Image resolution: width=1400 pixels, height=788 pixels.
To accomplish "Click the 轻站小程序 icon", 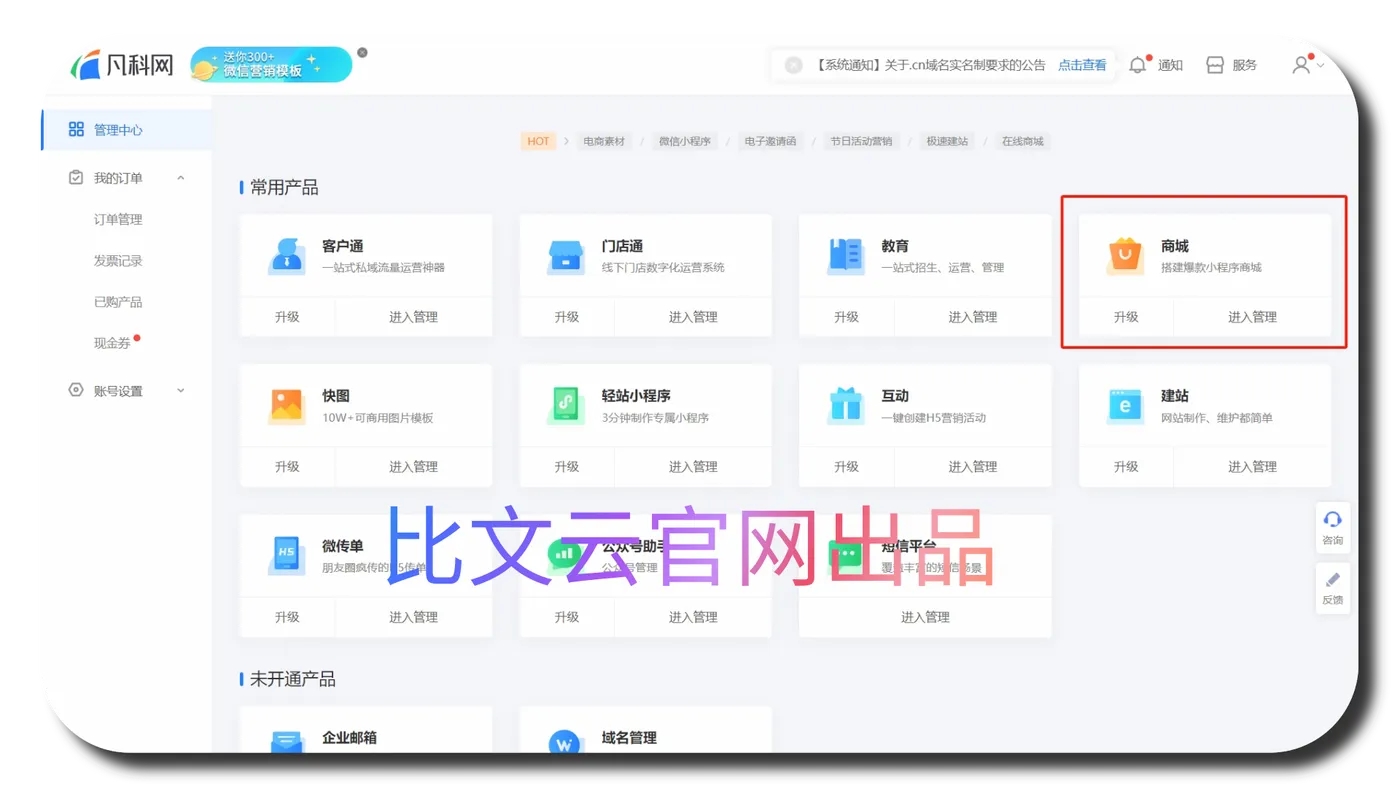I will pyautogui.click(x=566, y=406).
